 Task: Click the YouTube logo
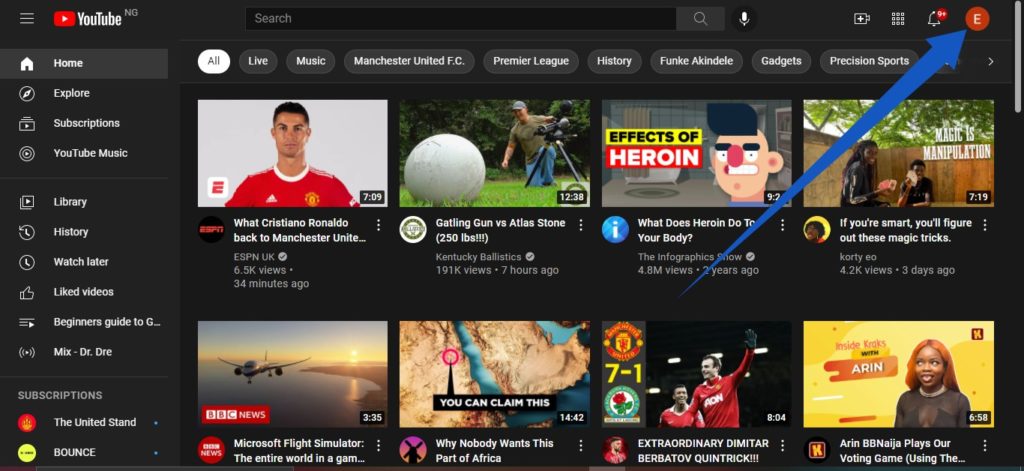(88, 19)
